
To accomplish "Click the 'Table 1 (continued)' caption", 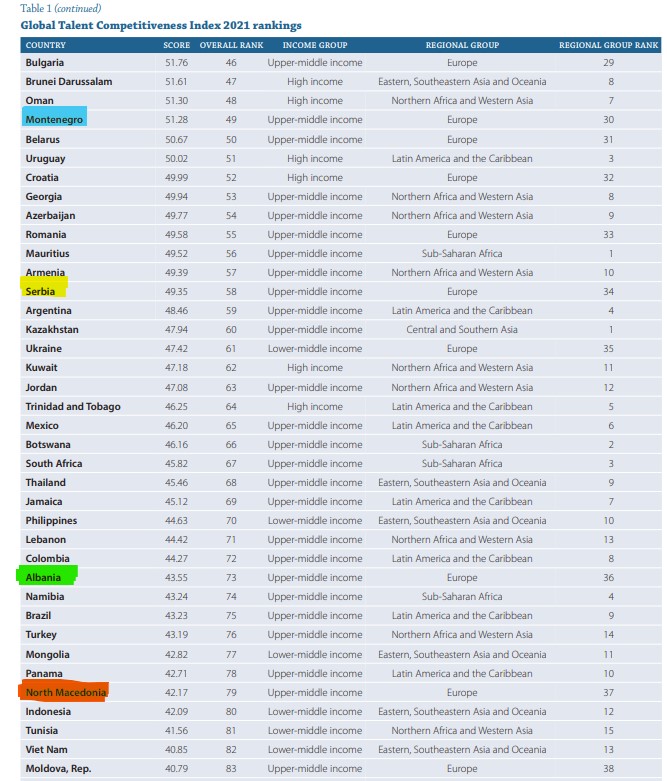I will [x=60, y=8].
